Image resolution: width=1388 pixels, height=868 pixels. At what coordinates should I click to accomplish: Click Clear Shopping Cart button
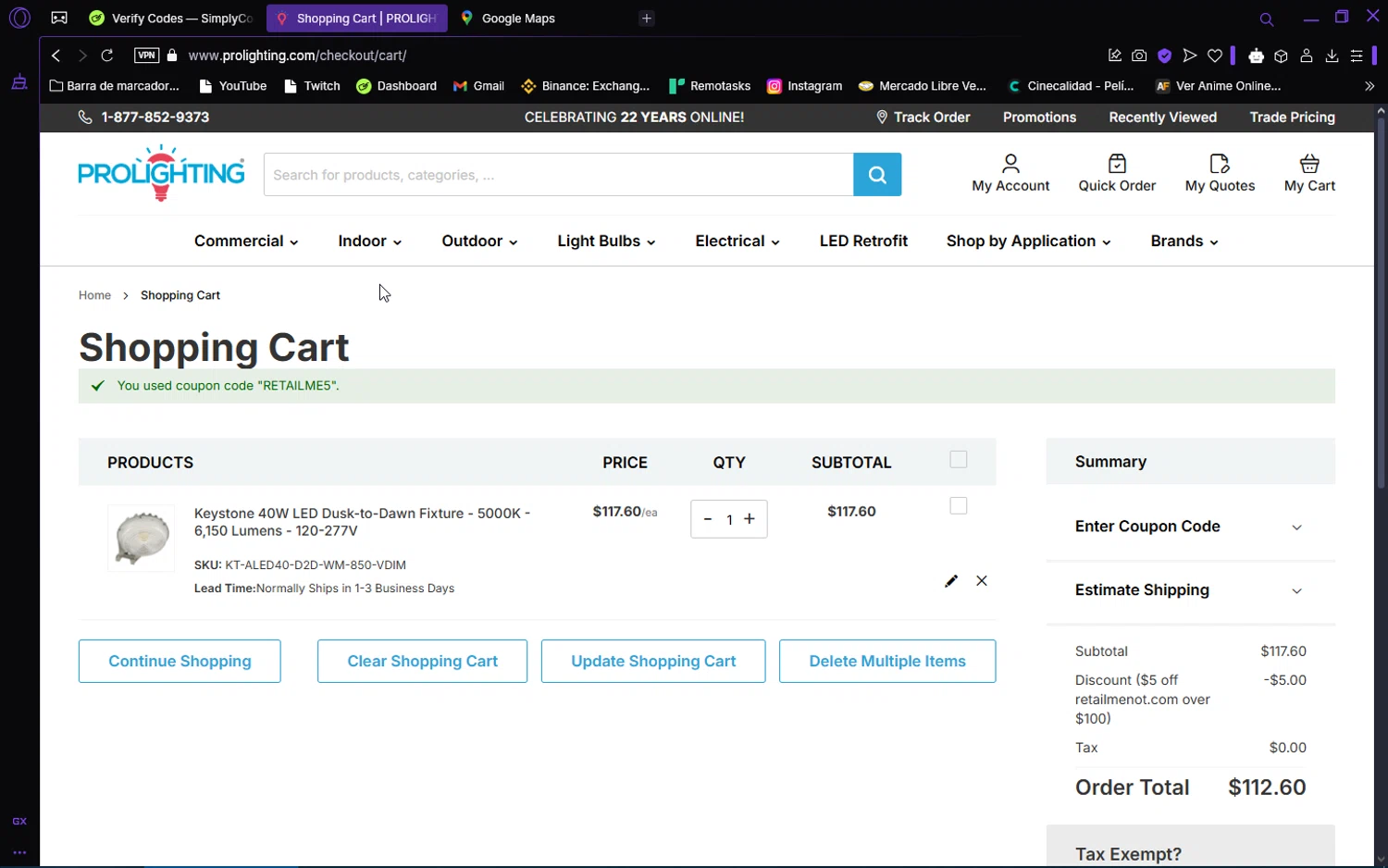coord(422,662)
